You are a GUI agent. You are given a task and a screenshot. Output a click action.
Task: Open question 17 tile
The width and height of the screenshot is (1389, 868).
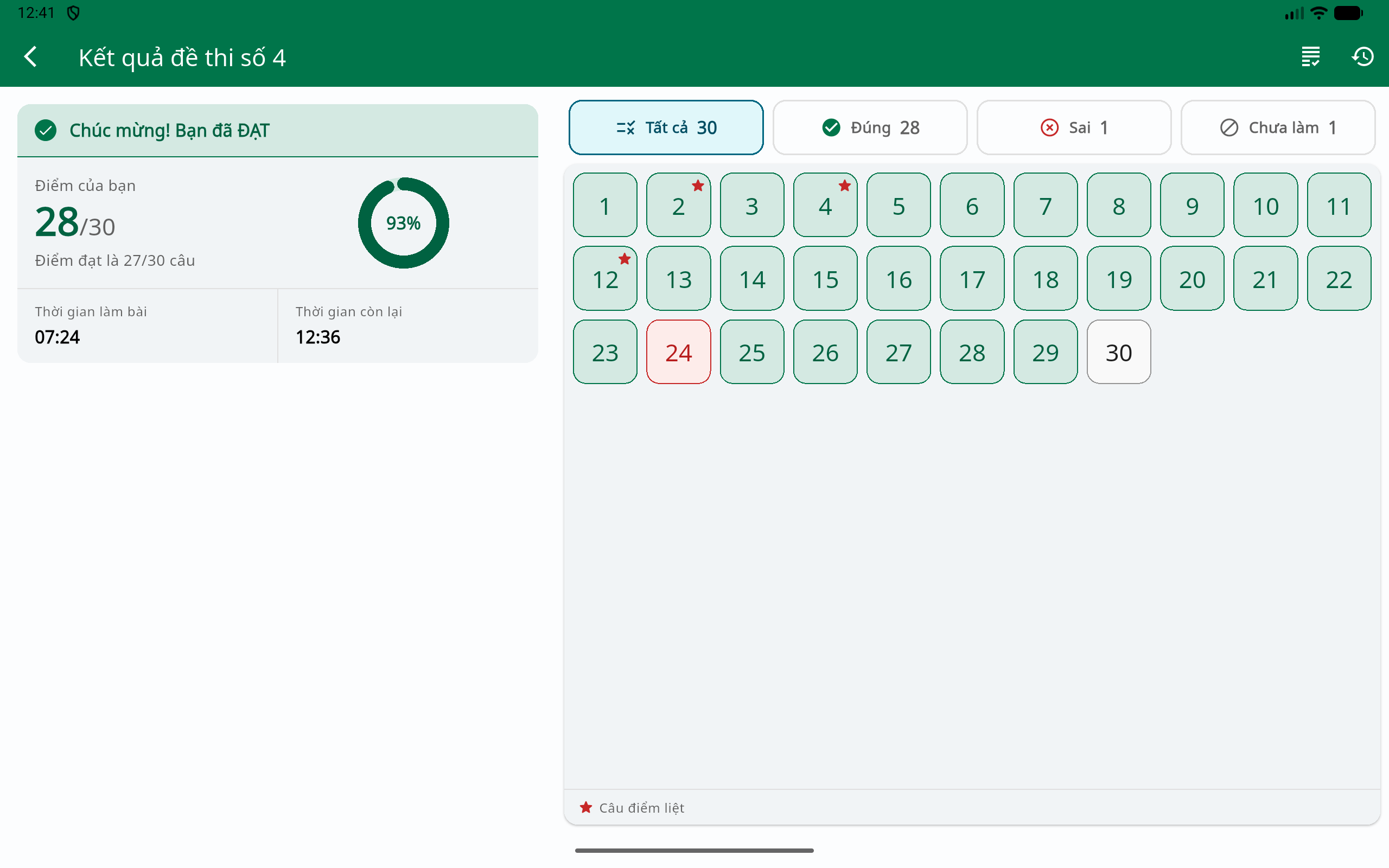click(972, 278)
